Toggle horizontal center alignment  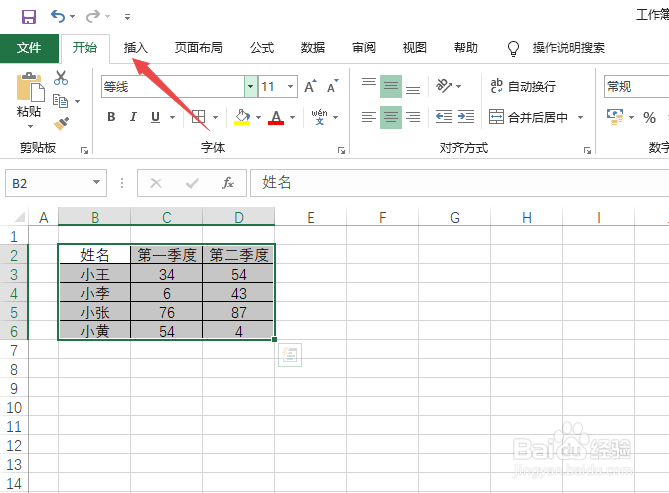click(391, 117)
